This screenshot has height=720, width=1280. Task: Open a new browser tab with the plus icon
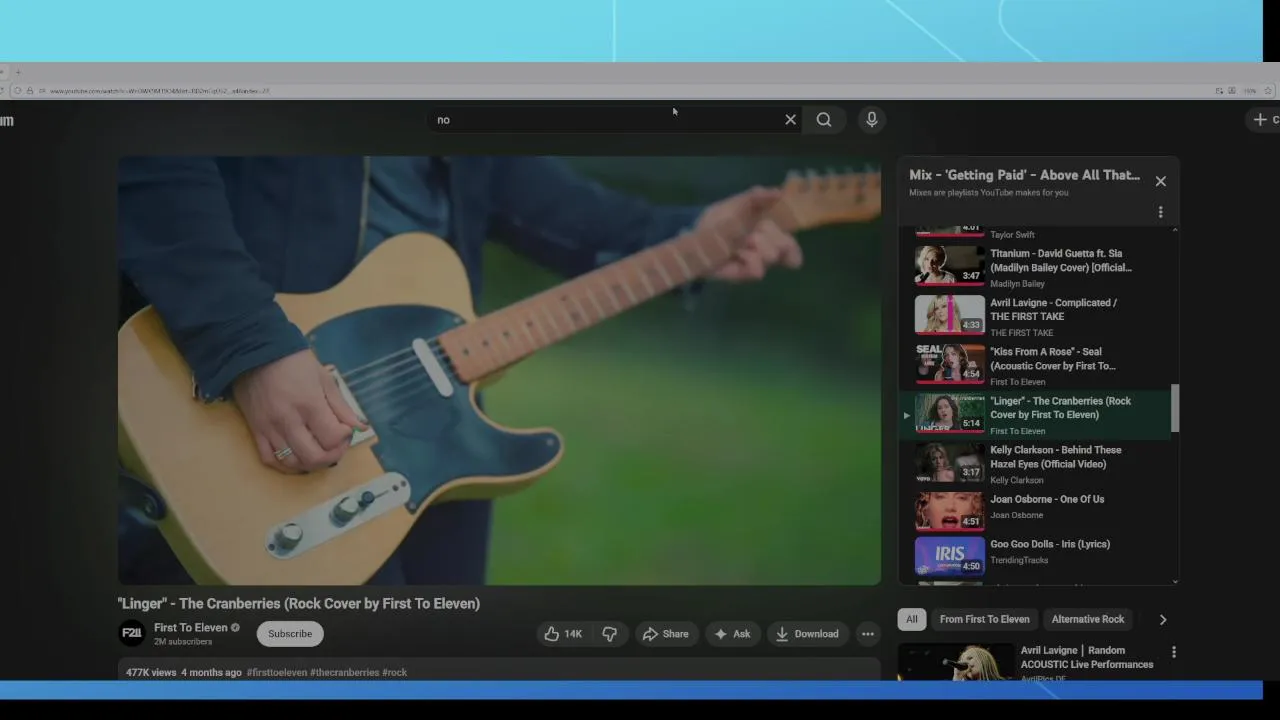tap(17, 72)
